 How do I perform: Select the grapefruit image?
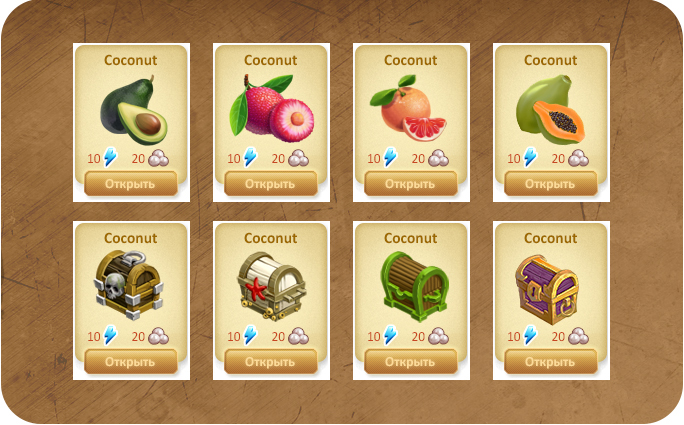[x=408, y=108]
